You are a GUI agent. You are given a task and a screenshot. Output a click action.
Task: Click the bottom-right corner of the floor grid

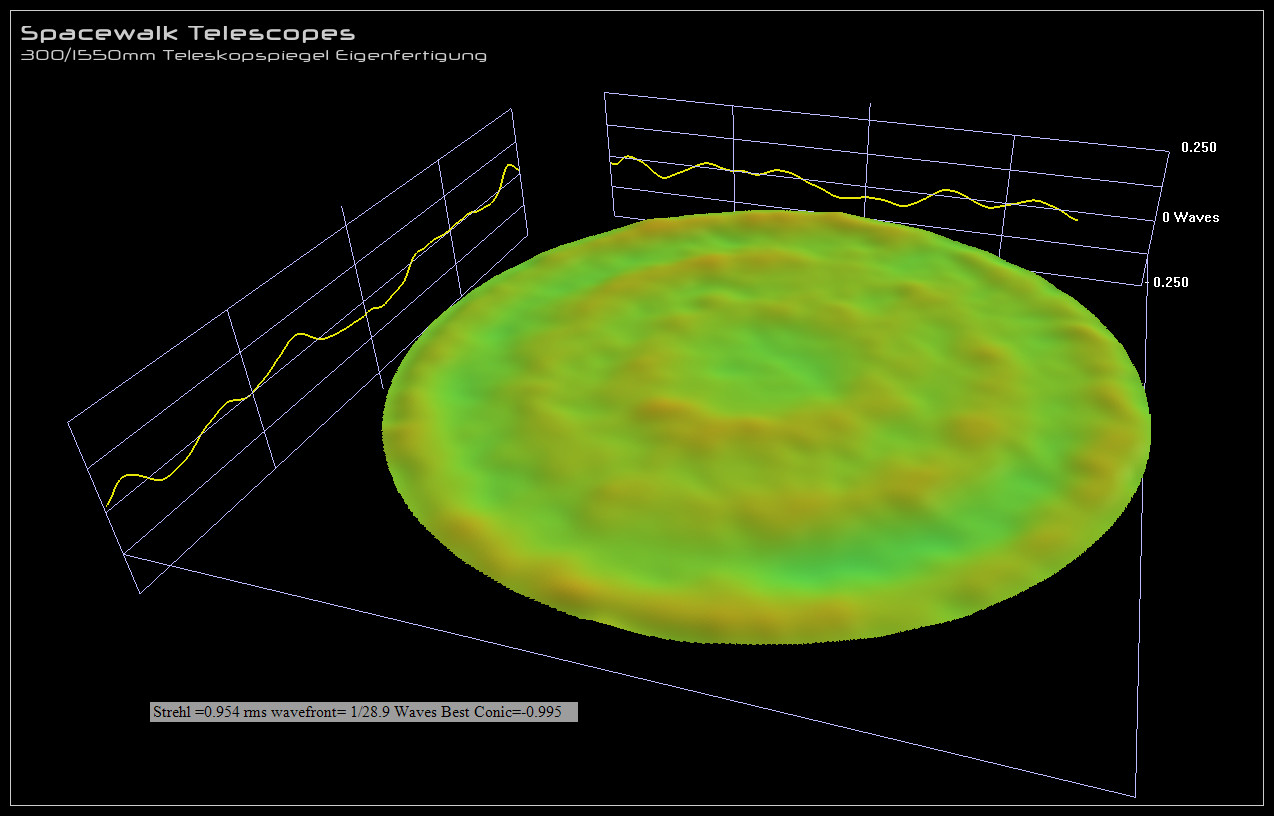(x=1135, y=797)
